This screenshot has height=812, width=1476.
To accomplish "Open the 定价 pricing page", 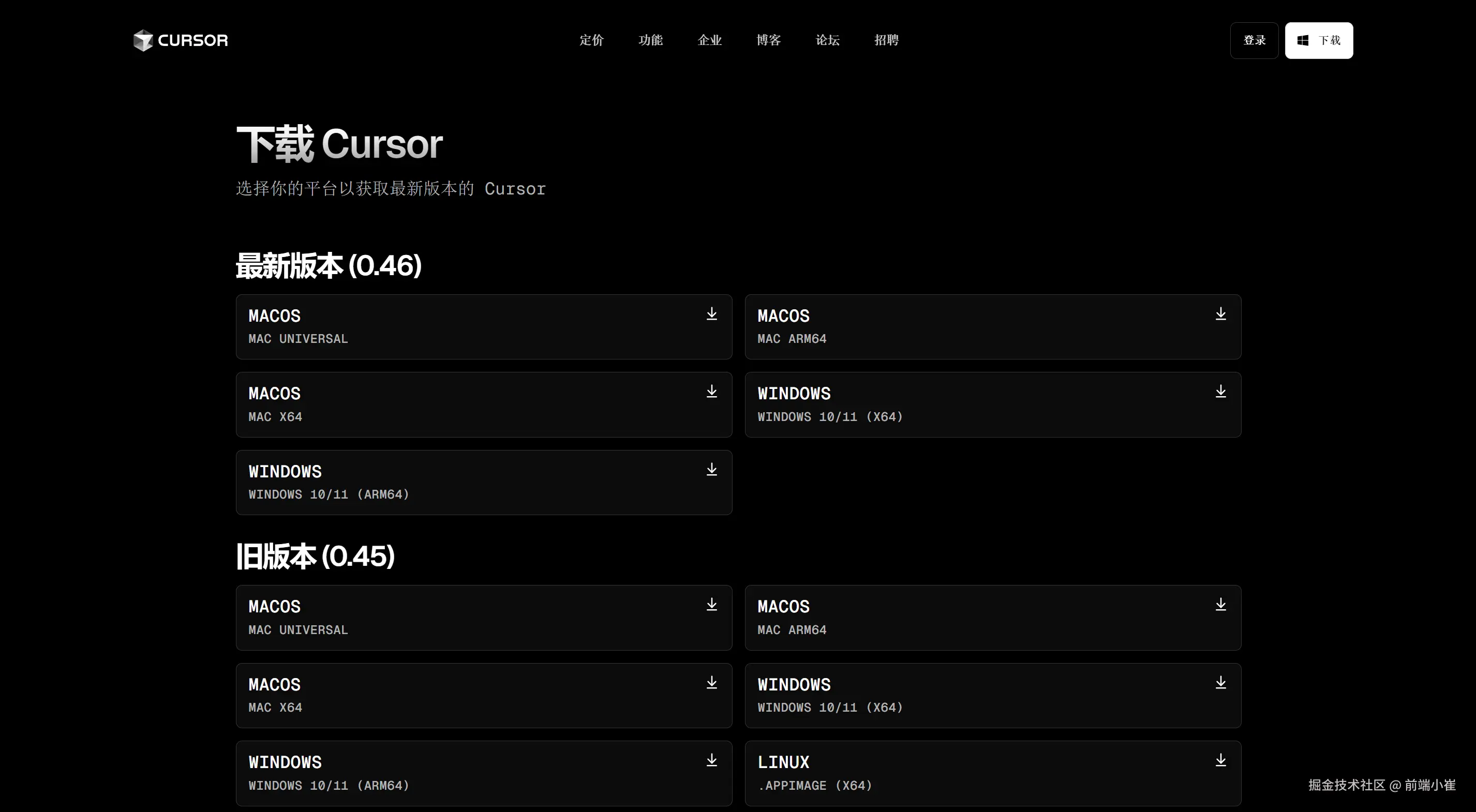I will [591, 40].
